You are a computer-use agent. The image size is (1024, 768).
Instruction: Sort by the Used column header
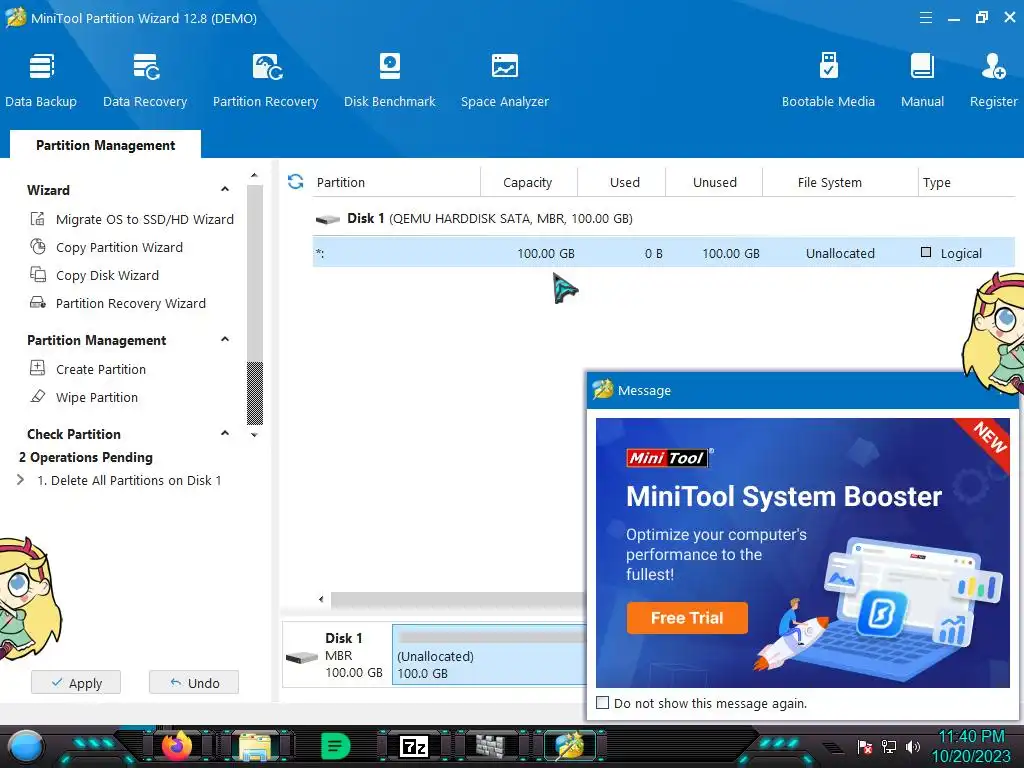[x=624, y=182]
